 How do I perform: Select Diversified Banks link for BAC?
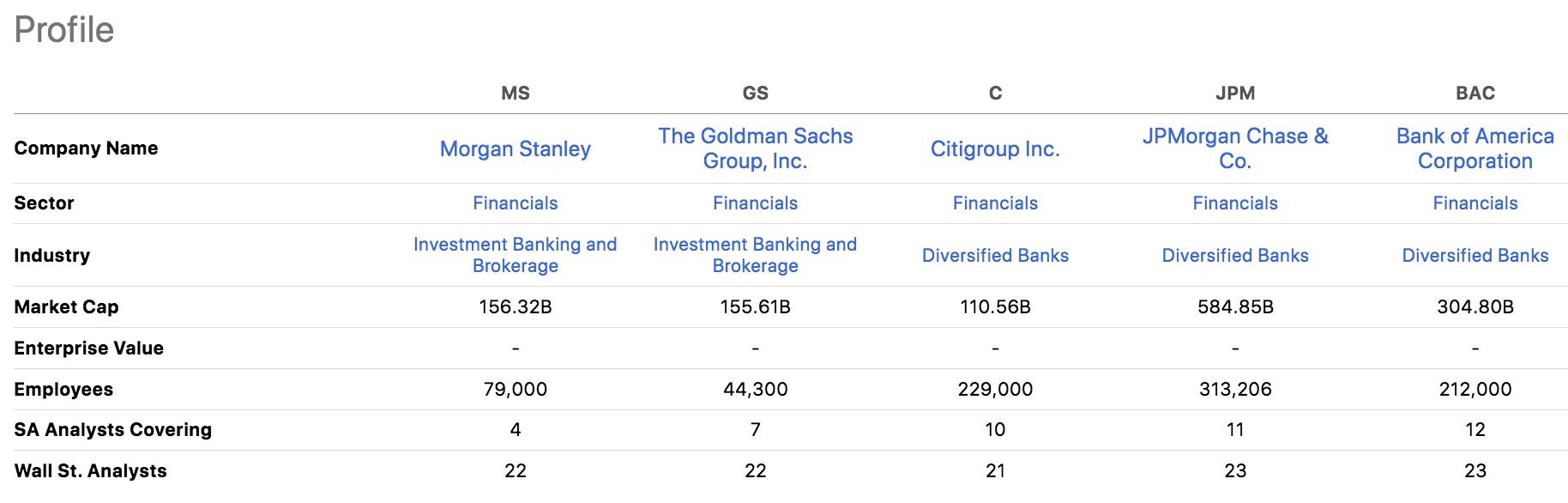tap(1475, 256)
